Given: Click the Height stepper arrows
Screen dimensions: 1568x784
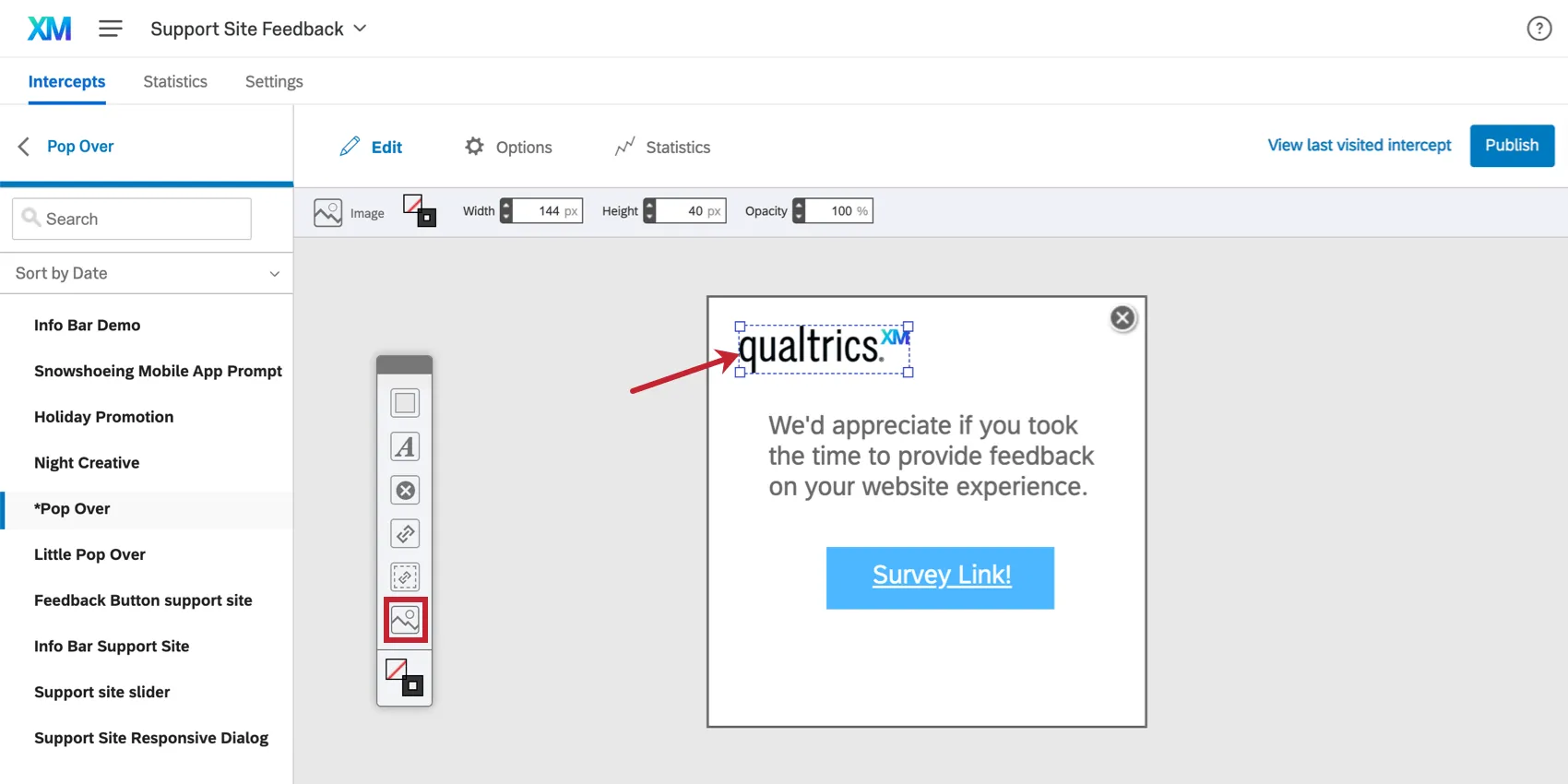Looking at the screenshot, I should click(x=649, y=211).
